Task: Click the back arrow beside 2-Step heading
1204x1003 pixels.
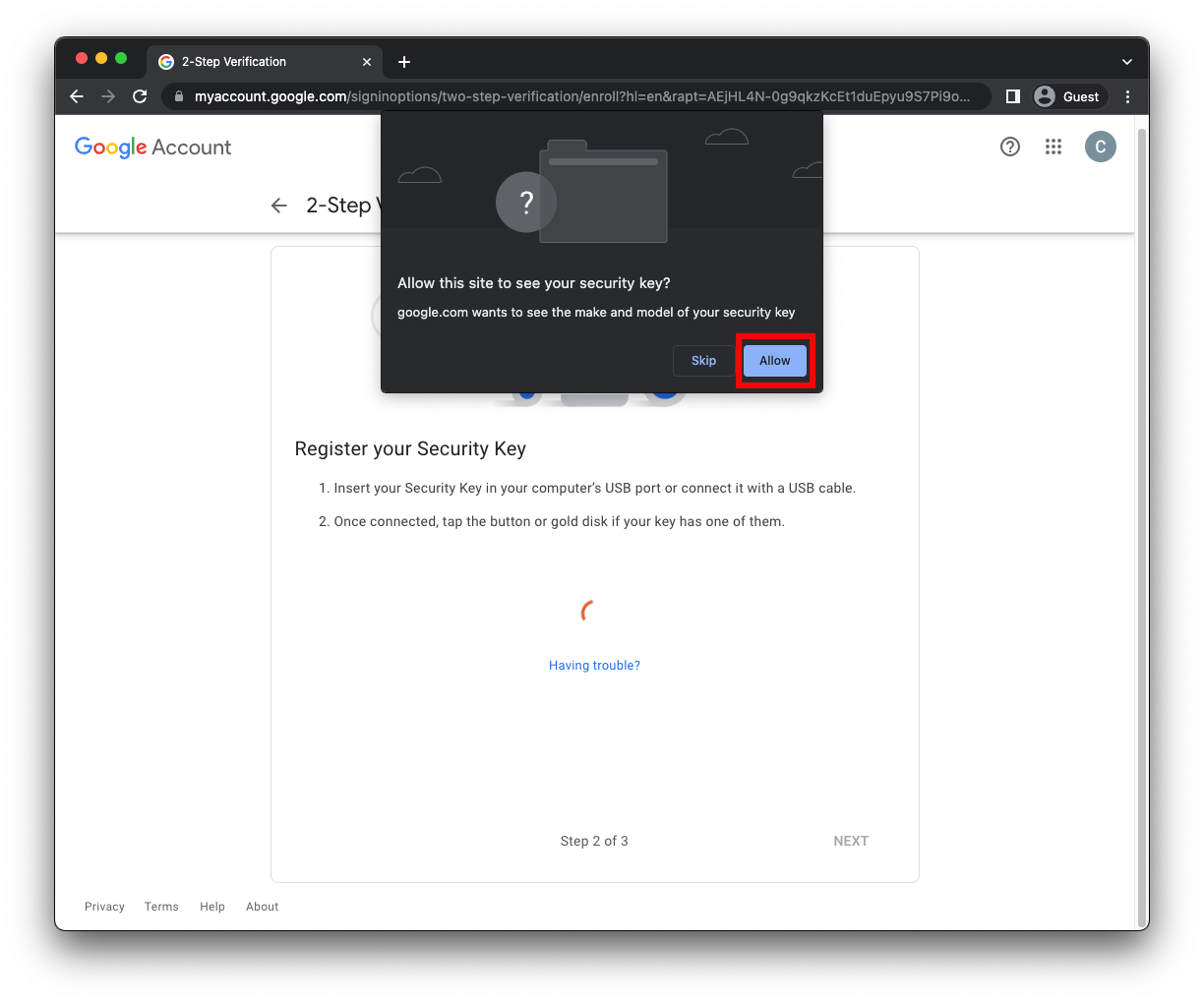Action: point(279,206)
